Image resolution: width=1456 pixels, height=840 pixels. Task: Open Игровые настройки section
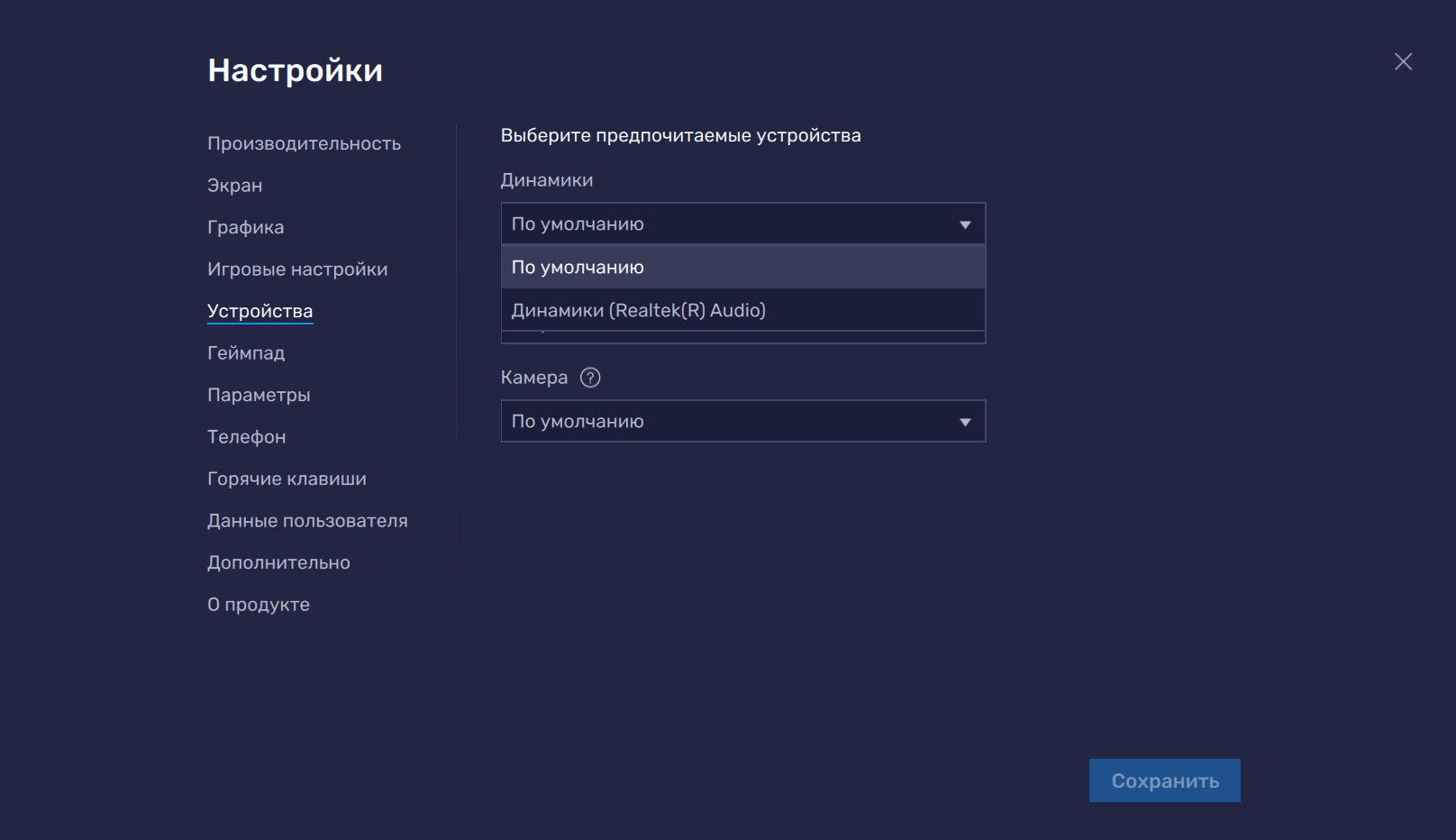[297, 269]
